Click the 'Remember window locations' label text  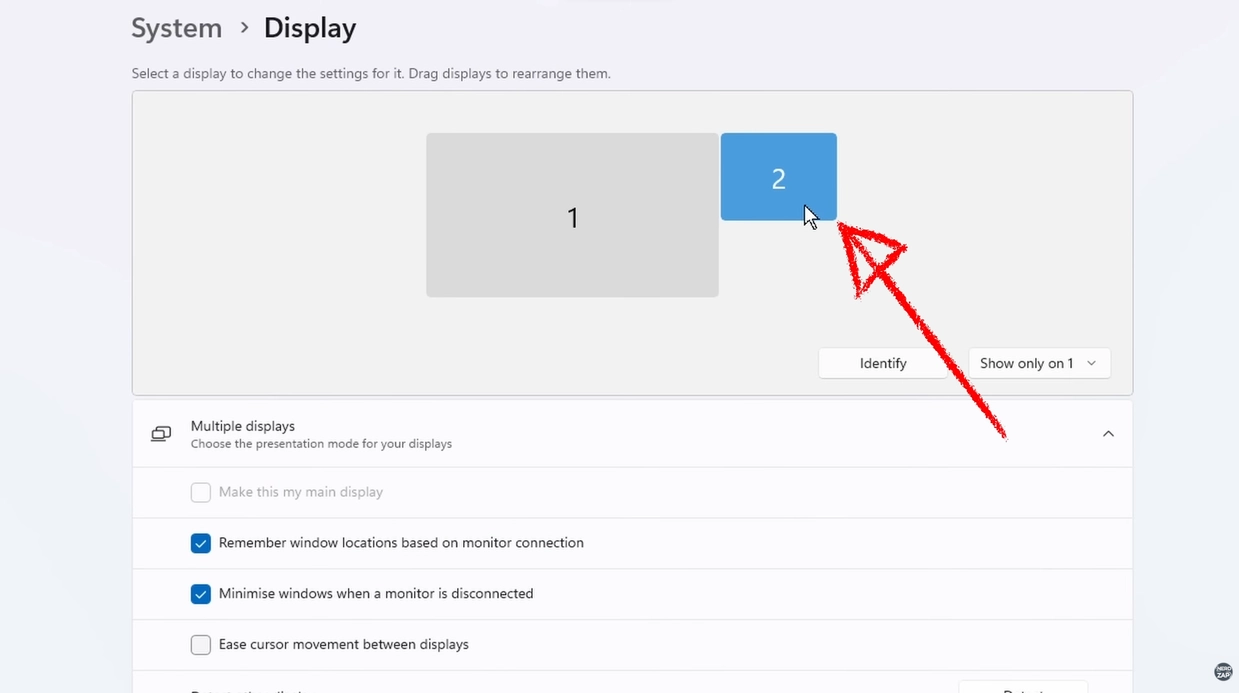pyautogui.click(x=401, y=543)
